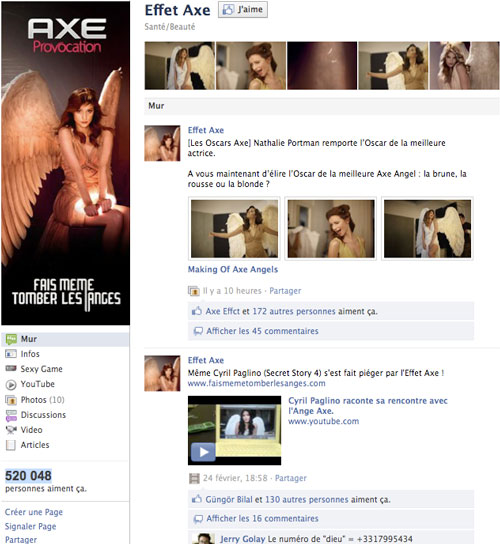Open second header photo, laughing woman
500x544 pixels.
(x=251, y=66)
